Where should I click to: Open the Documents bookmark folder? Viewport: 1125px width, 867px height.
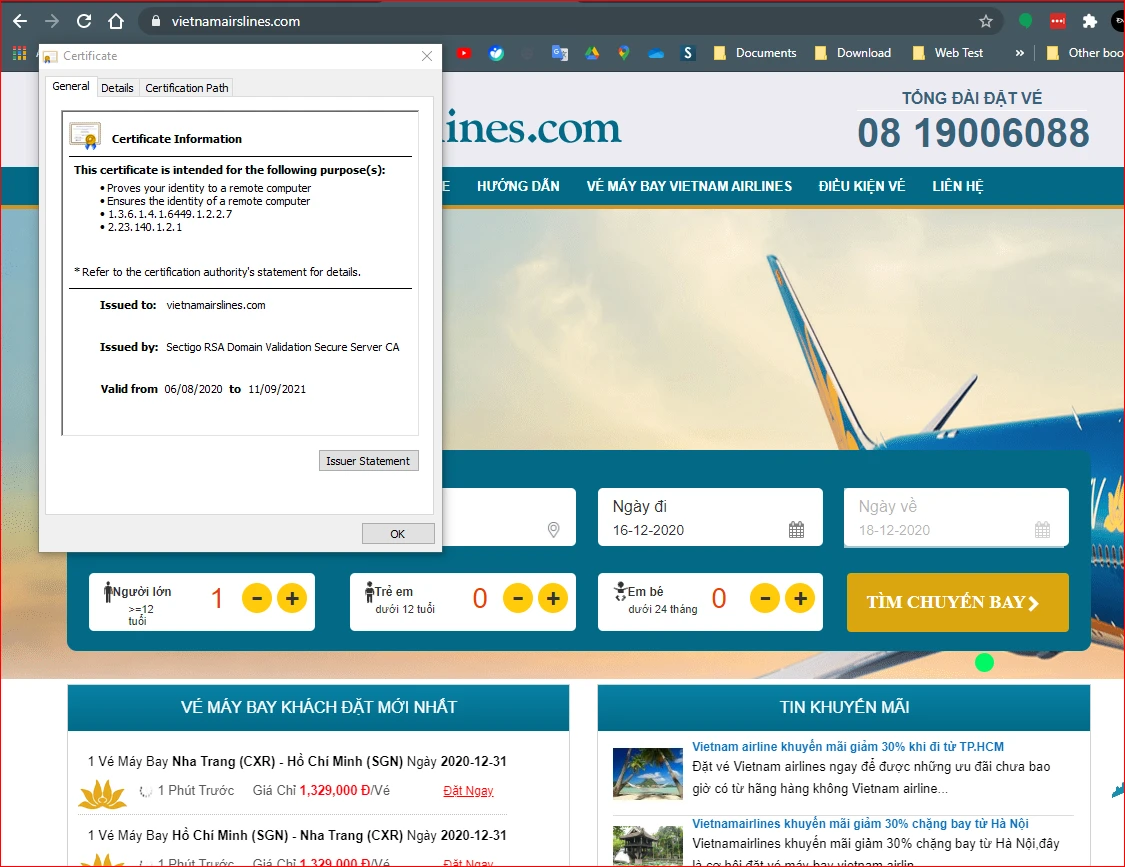coord(755,53)
